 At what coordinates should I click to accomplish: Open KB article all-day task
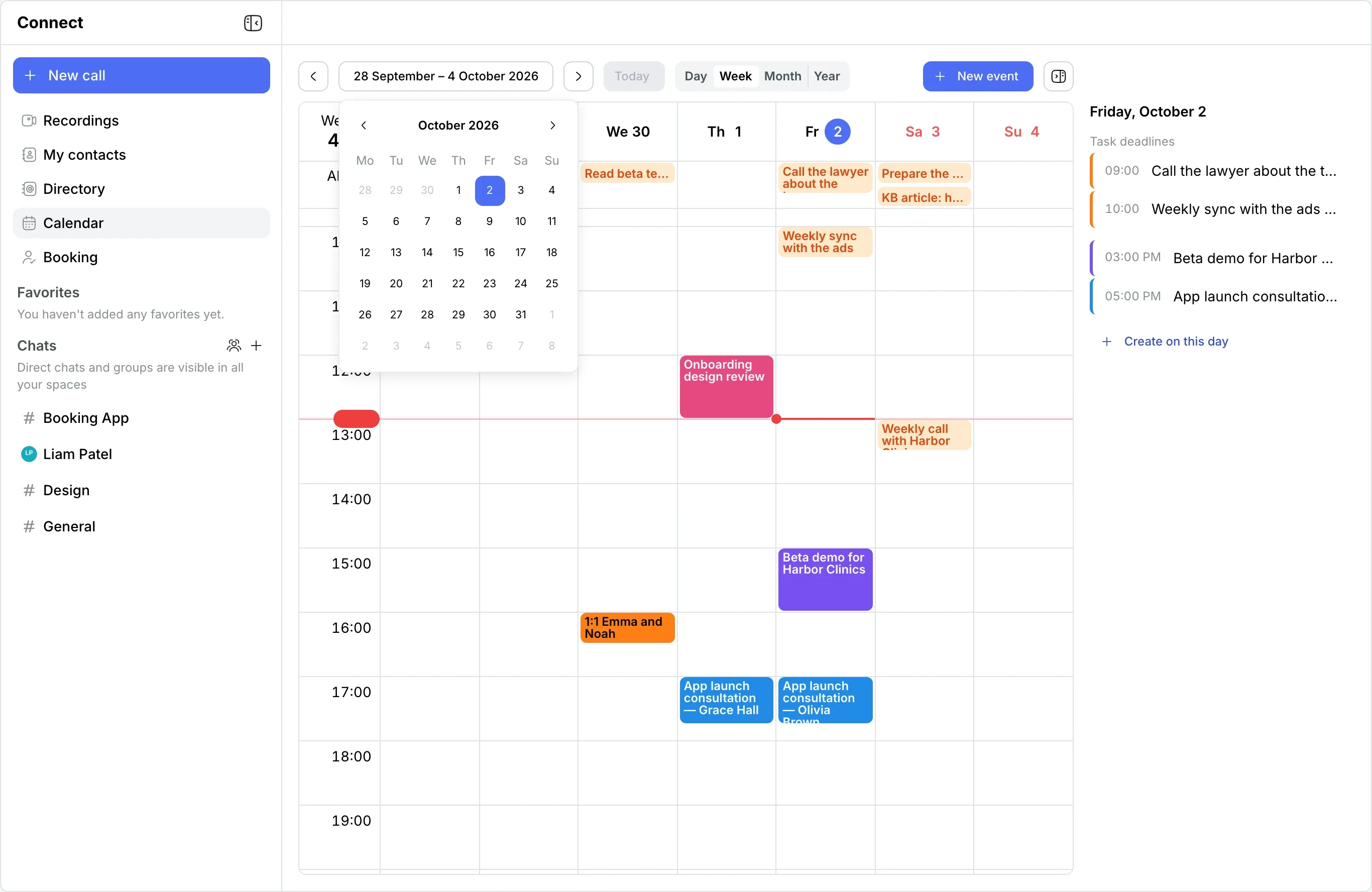[924, 197]
